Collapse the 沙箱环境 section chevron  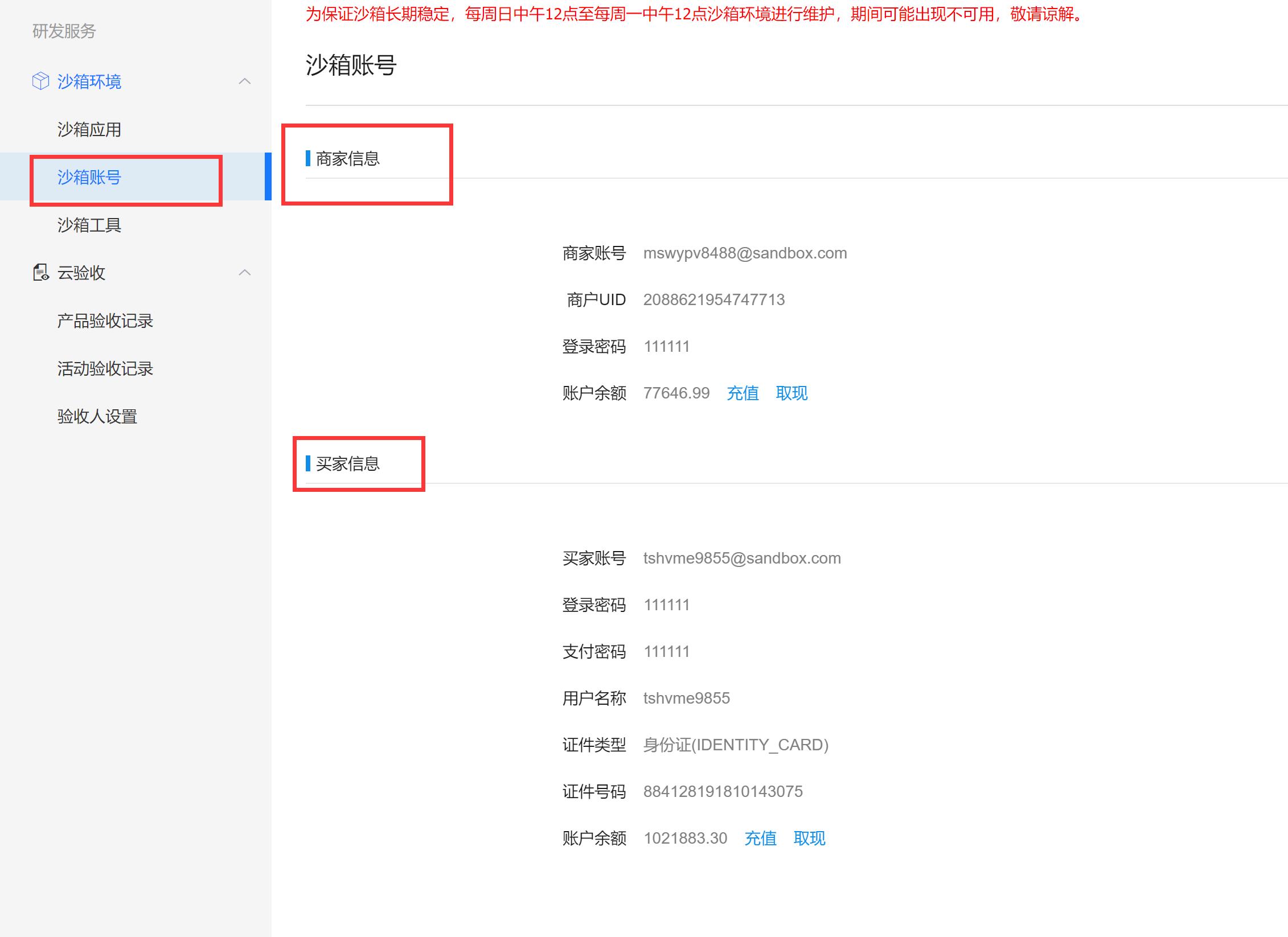pos(245,81)
